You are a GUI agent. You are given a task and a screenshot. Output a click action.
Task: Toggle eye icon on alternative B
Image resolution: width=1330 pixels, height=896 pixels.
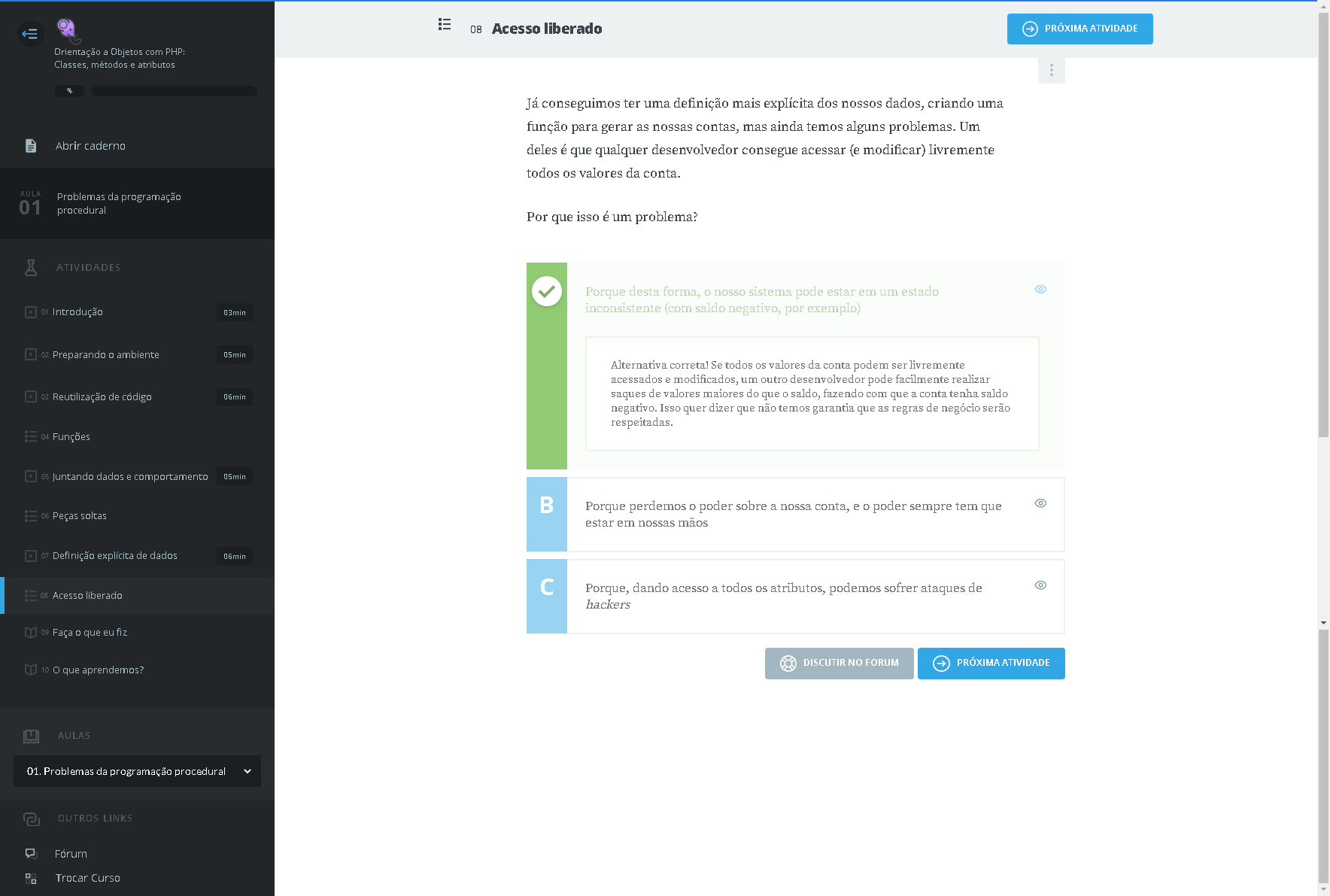[1040, 503]
